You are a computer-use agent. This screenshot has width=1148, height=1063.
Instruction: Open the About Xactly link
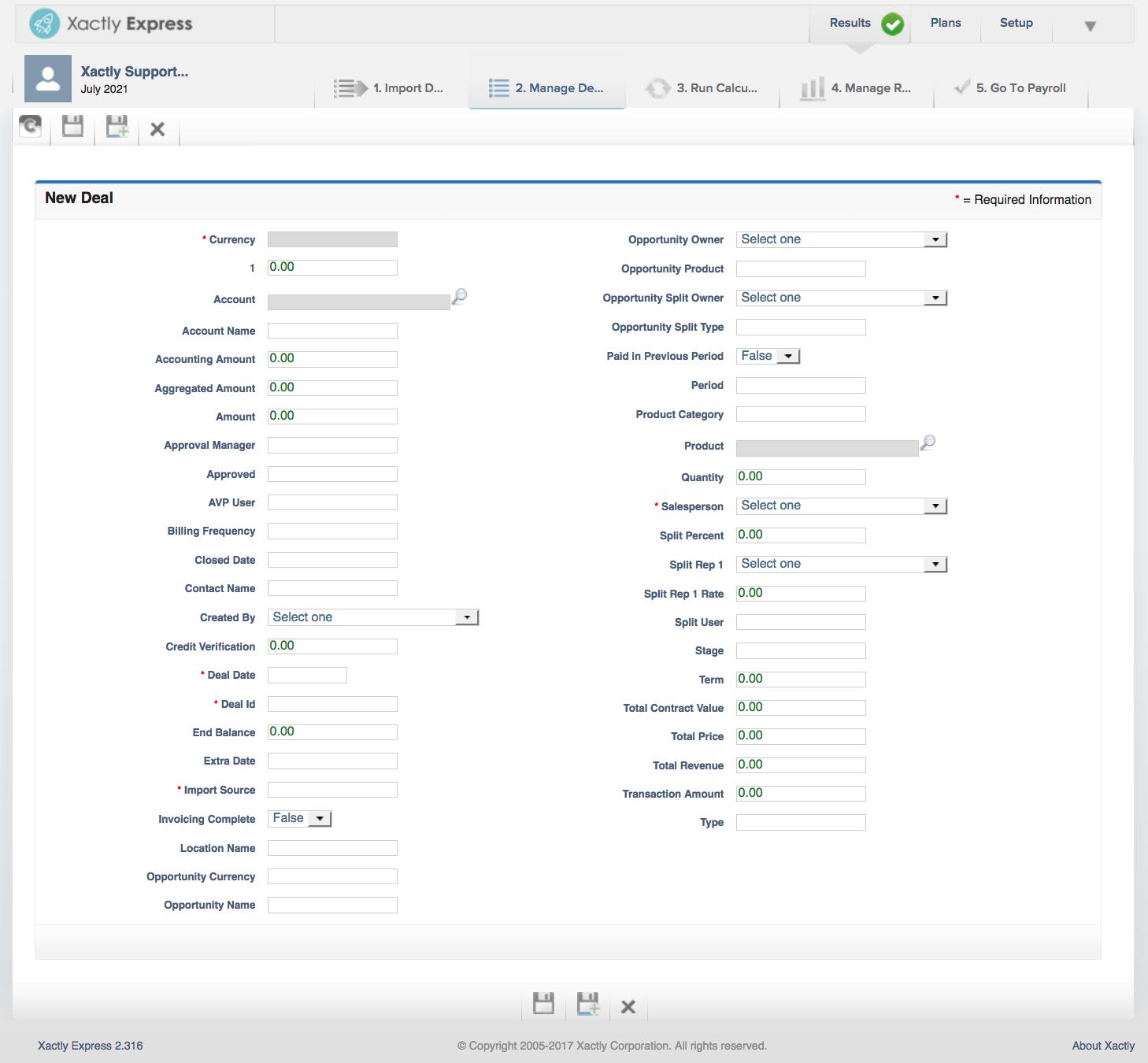coord(1103,1046)
